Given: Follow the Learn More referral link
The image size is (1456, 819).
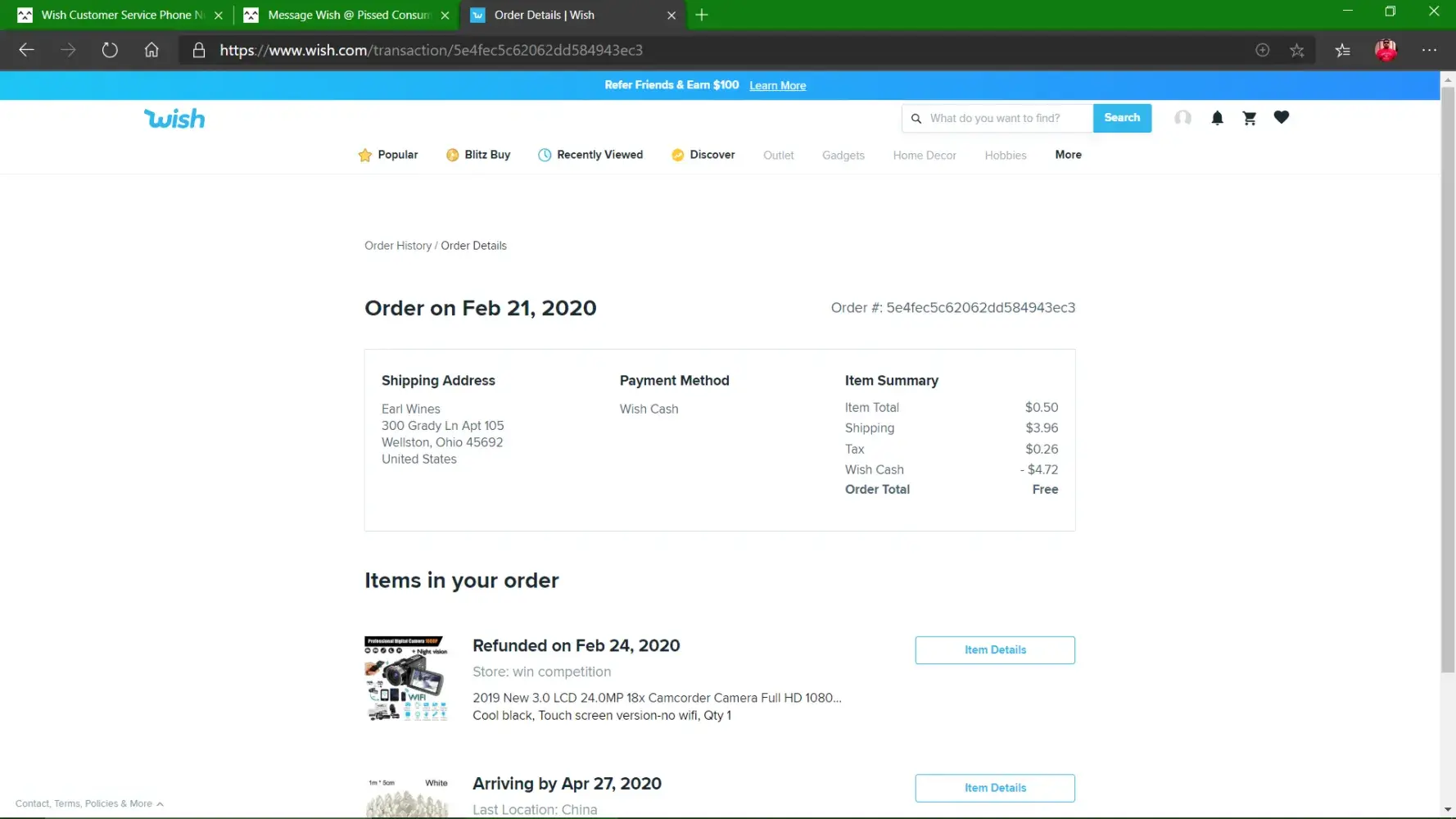Looking at the screenshot, I should 777,86.
